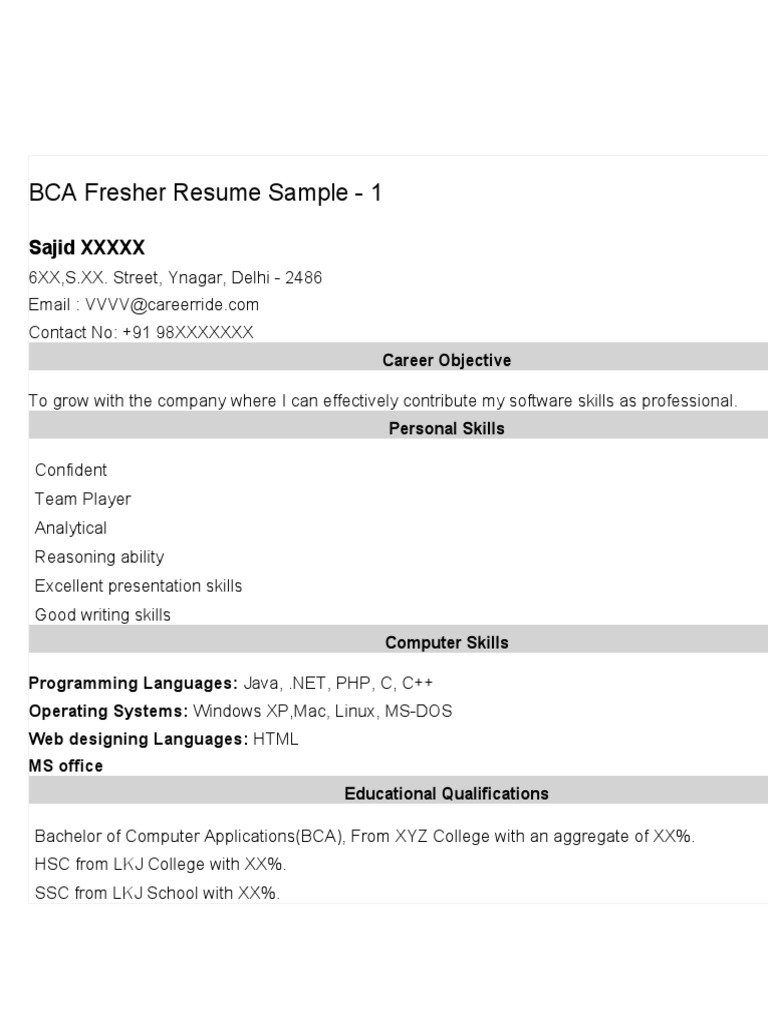Image resolution: width=768 pixels, height=1024 pixels.
Task: Click the 'Operating Systems:' label
Action: [108, 712]
